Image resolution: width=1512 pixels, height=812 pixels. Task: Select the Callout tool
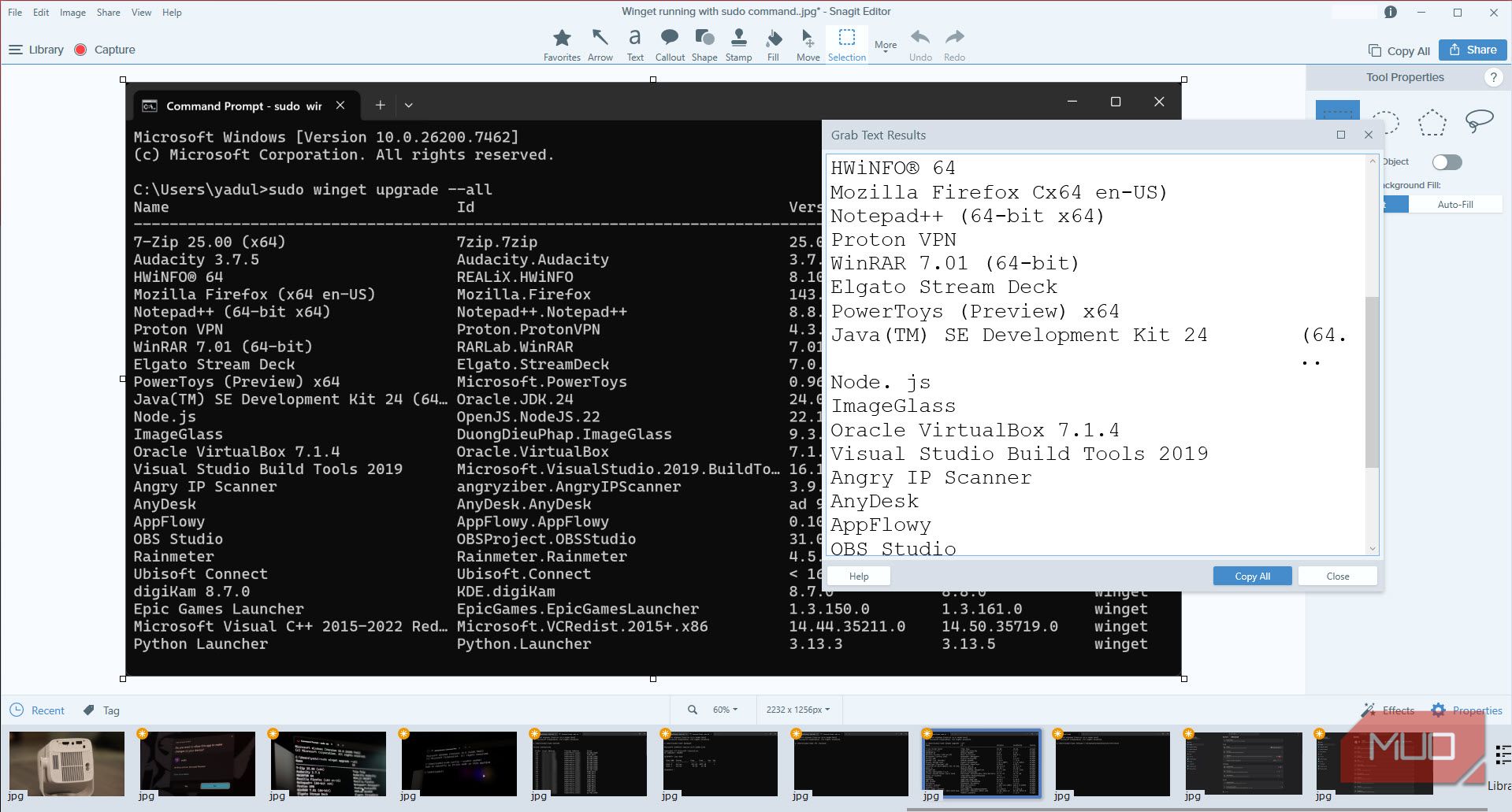[670, 45]
